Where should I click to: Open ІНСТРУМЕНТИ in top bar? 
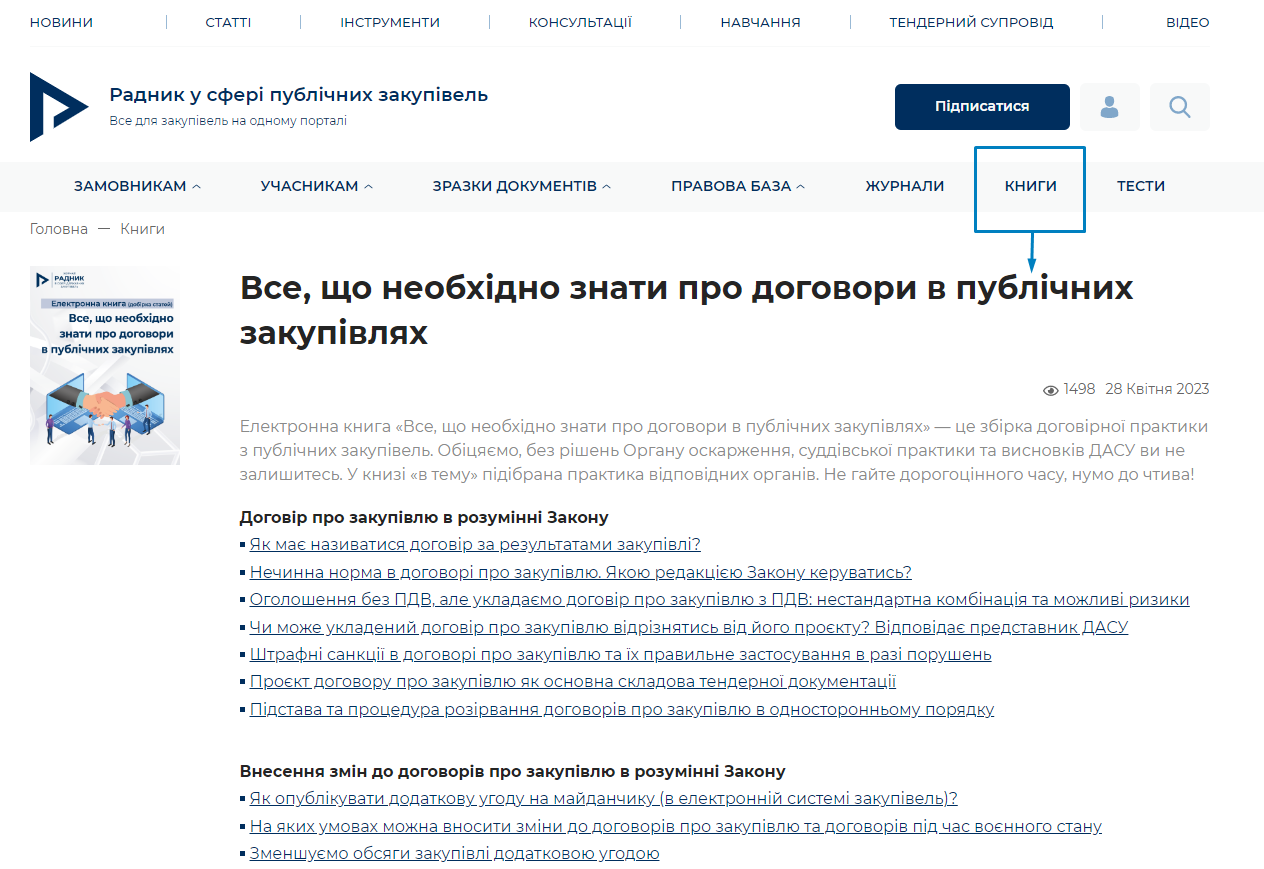390,22
